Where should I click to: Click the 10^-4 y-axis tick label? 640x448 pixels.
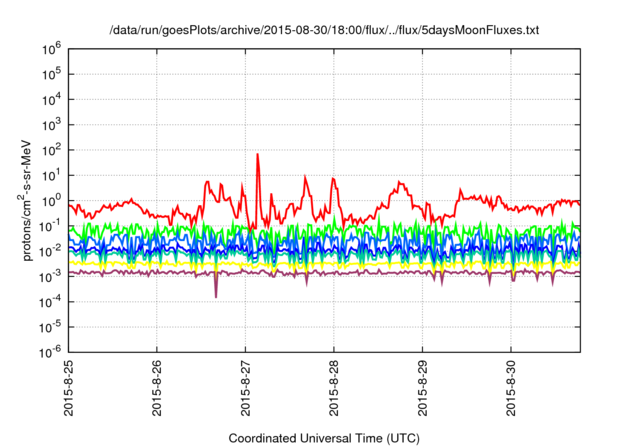coord(51,302)
